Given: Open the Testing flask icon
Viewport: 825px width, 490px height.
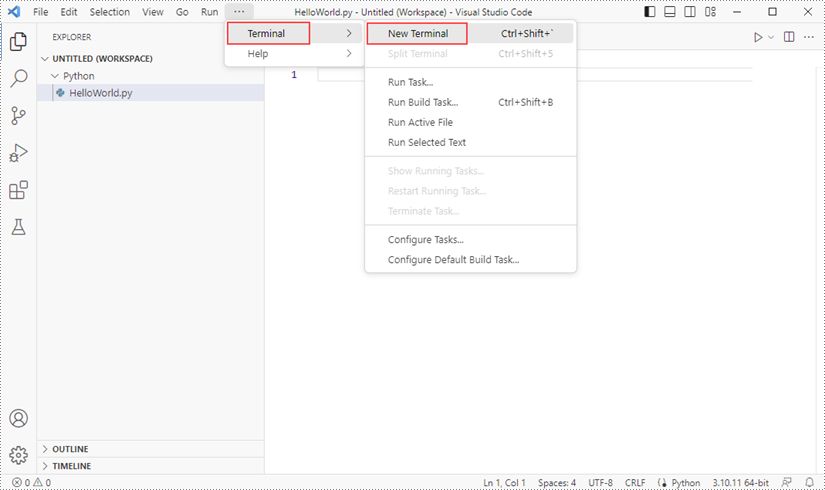Looking at the screenshot, I should (x=18, y=227).
